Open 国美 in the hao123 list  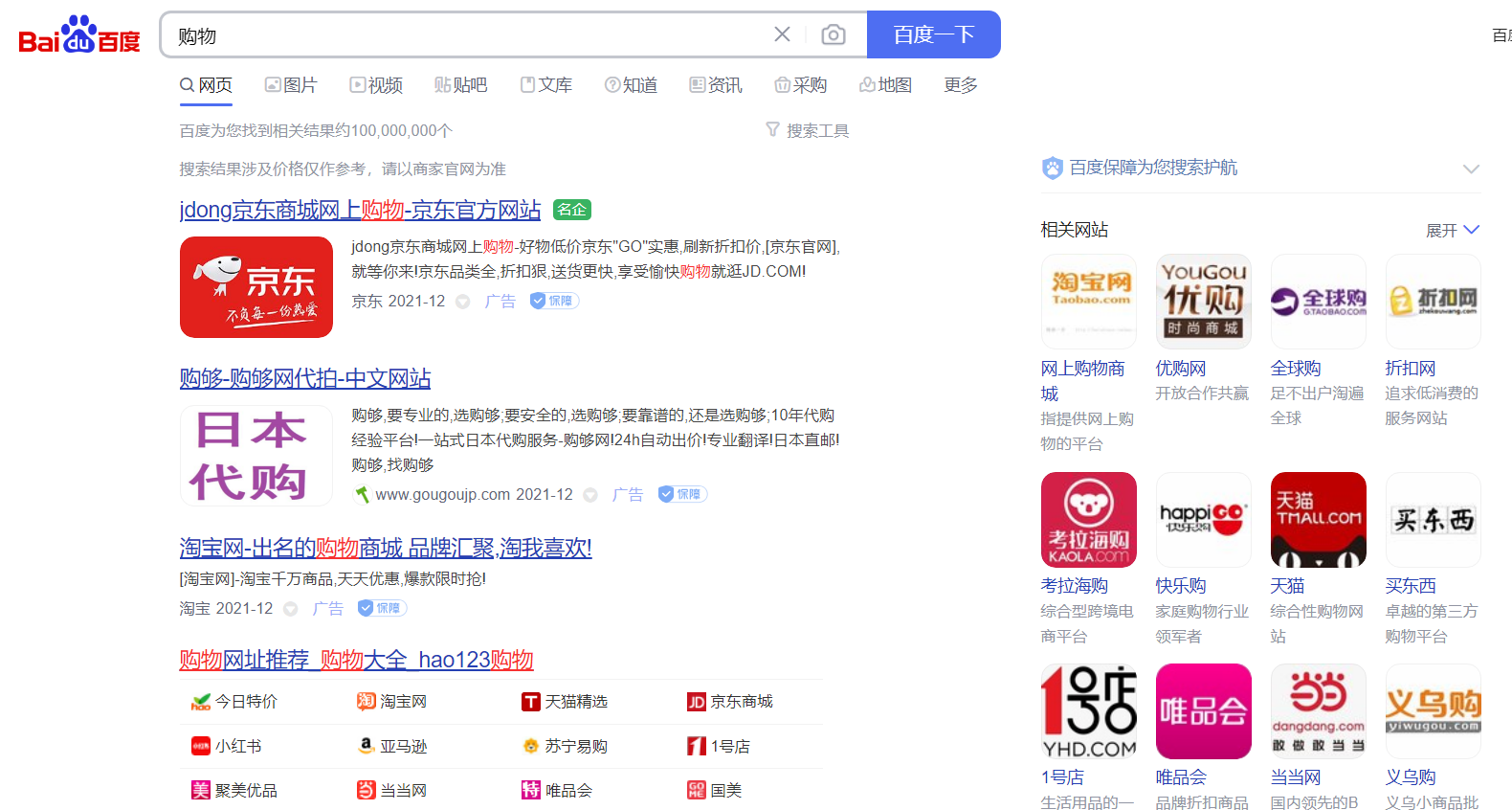coord(715,790)
